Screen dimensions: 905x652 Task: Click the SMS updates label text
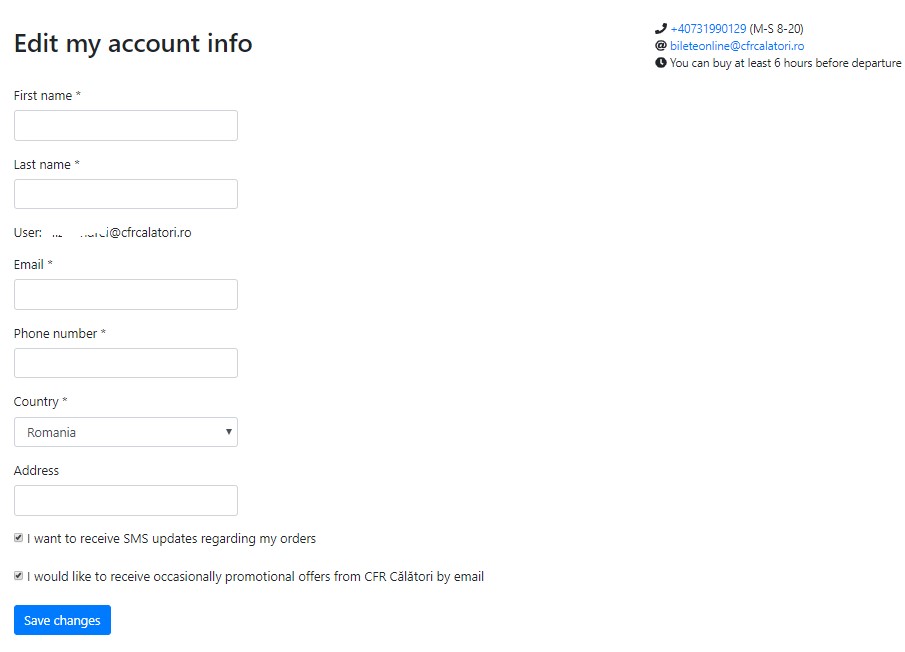[x=171, y=539]
